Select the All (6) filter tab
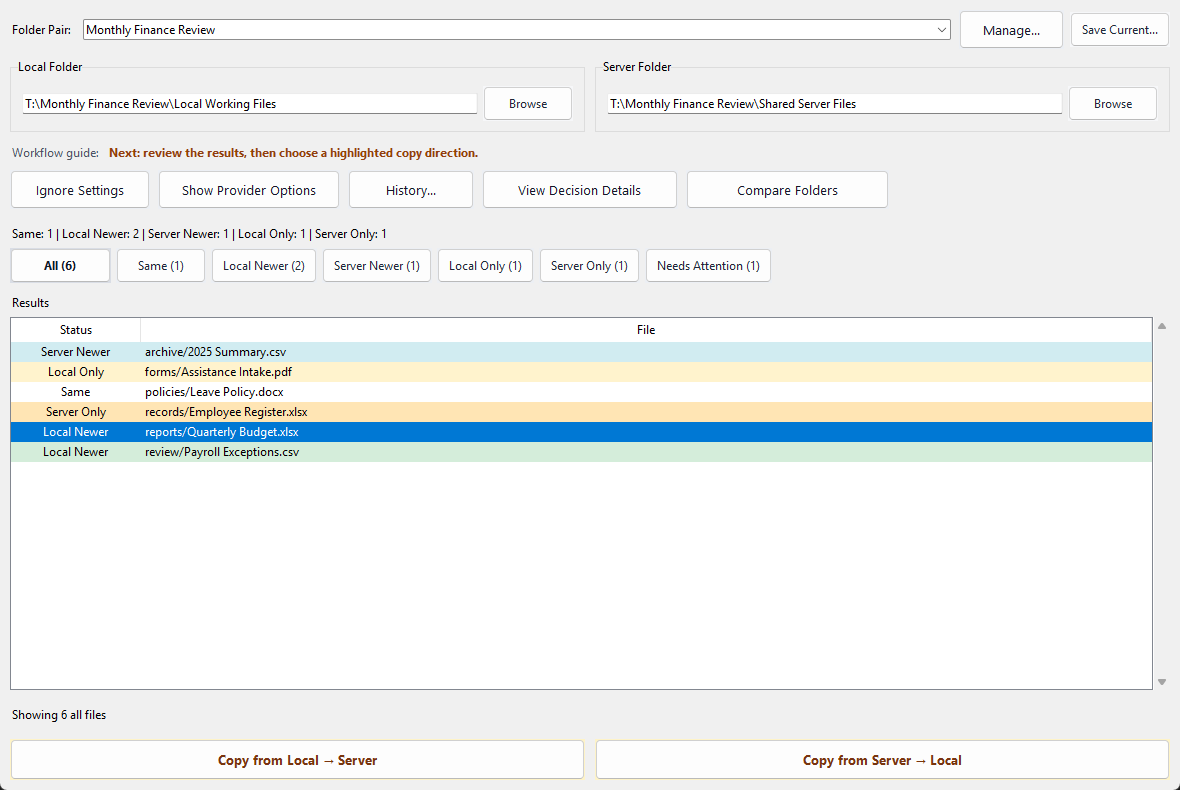 [60, 266]
